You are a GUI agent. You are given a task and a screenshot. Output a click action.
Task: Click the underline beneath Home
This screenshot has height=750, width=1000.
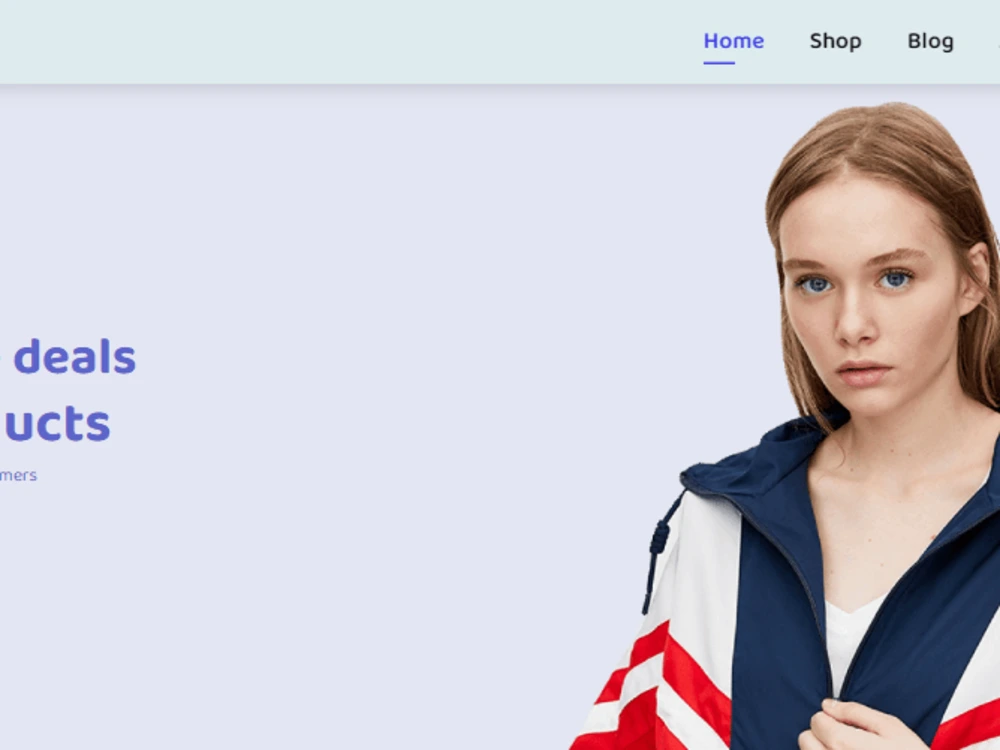(719, 62)
